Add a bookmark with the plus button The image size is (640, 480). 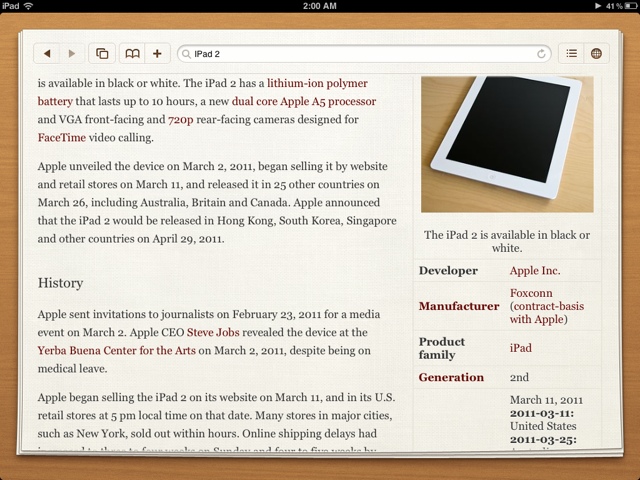click(x=158, y=53)
